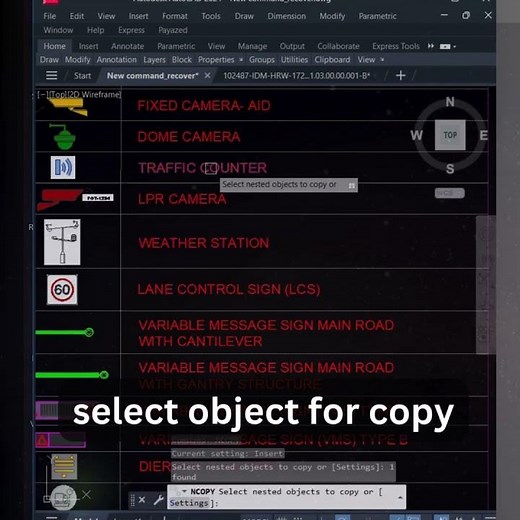The width and height of the screenshot is (520, 520).
Task: Switch to the Collaborate ribbon tab
Action: 338,46
